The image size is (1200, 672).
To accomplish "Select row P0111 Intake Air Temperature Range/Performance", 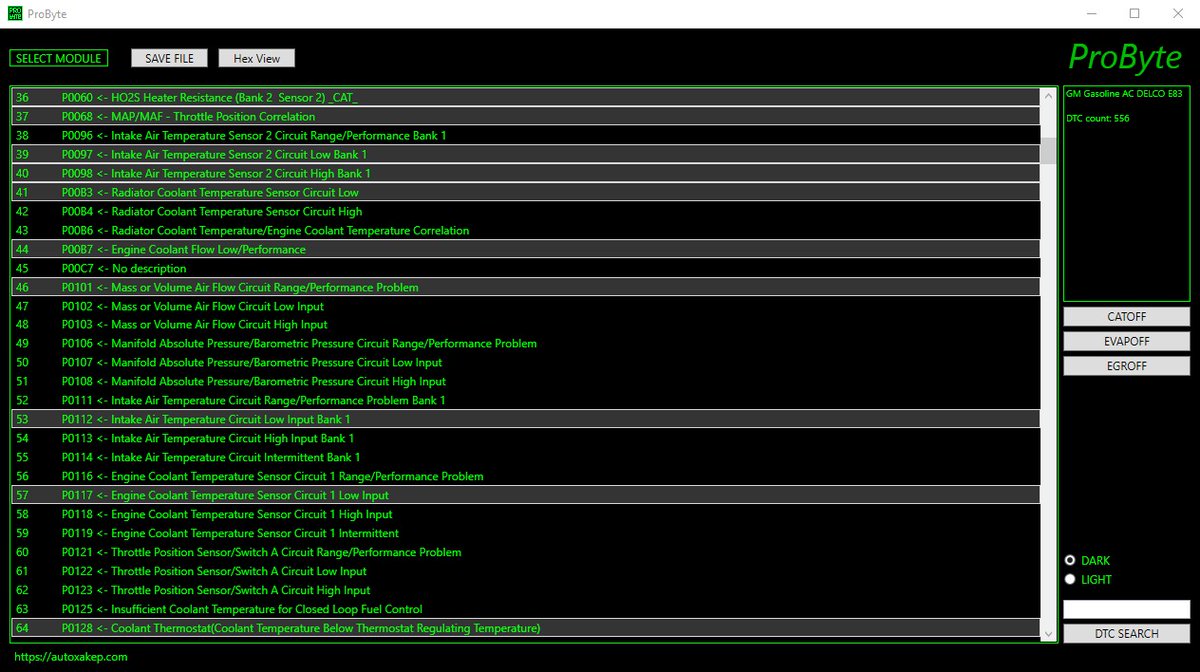I will point(526,400).
